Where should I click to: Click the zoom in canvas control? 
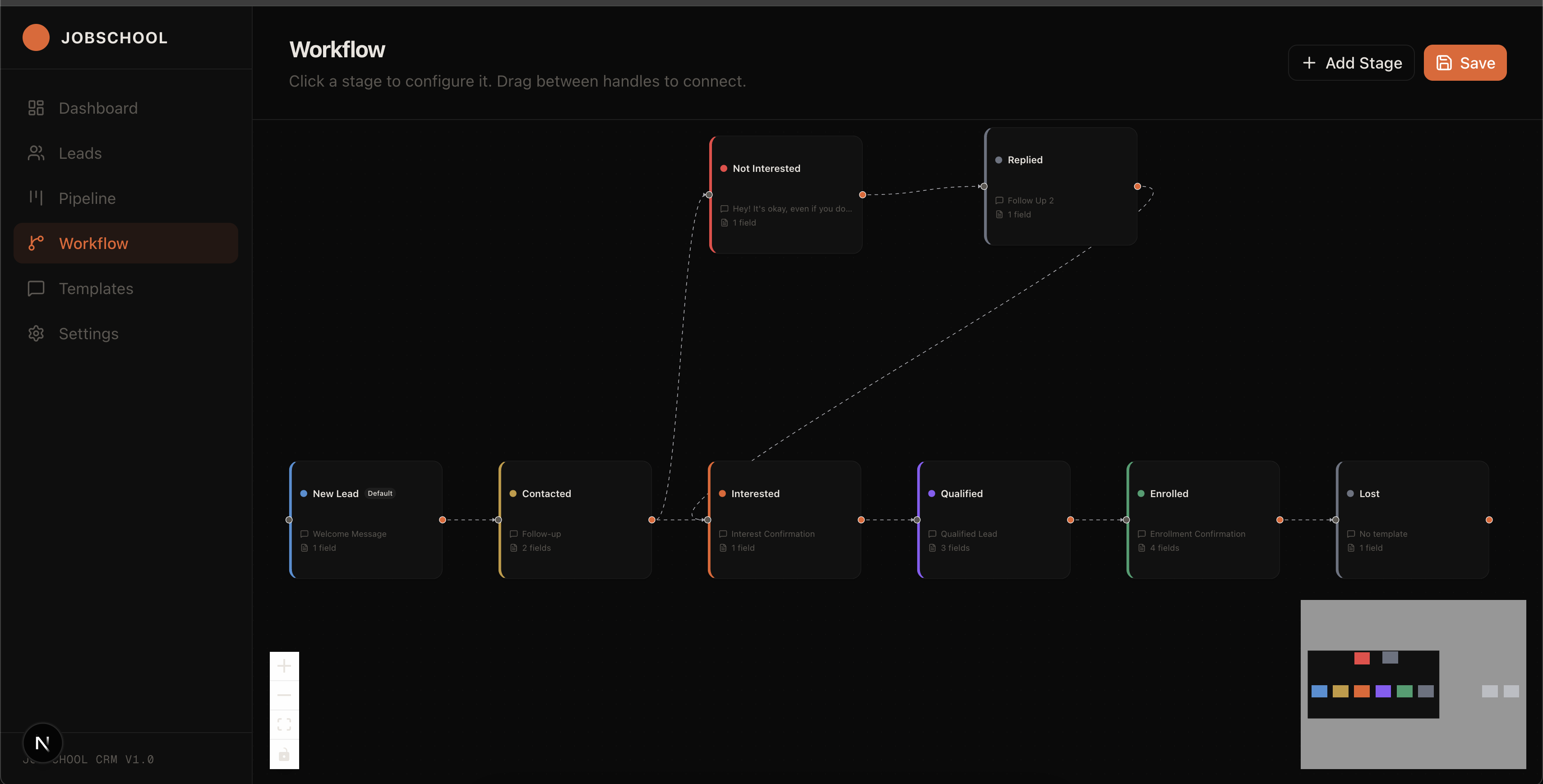[x=284, y=666]
